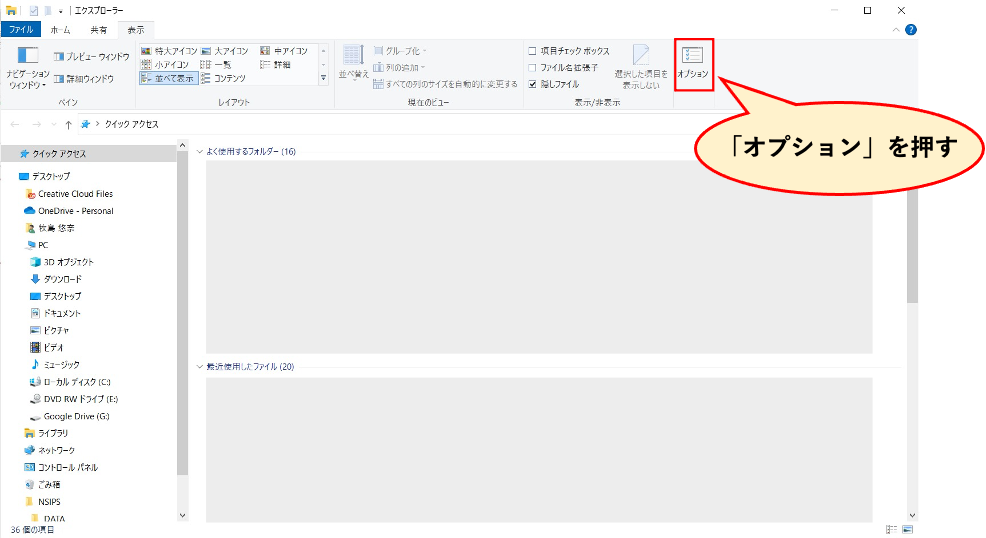Screen dimensions: 986x538
Task: Uncheck the 隠しファイル checkbox
Action: pyautogui.click(x=532, y=84)
